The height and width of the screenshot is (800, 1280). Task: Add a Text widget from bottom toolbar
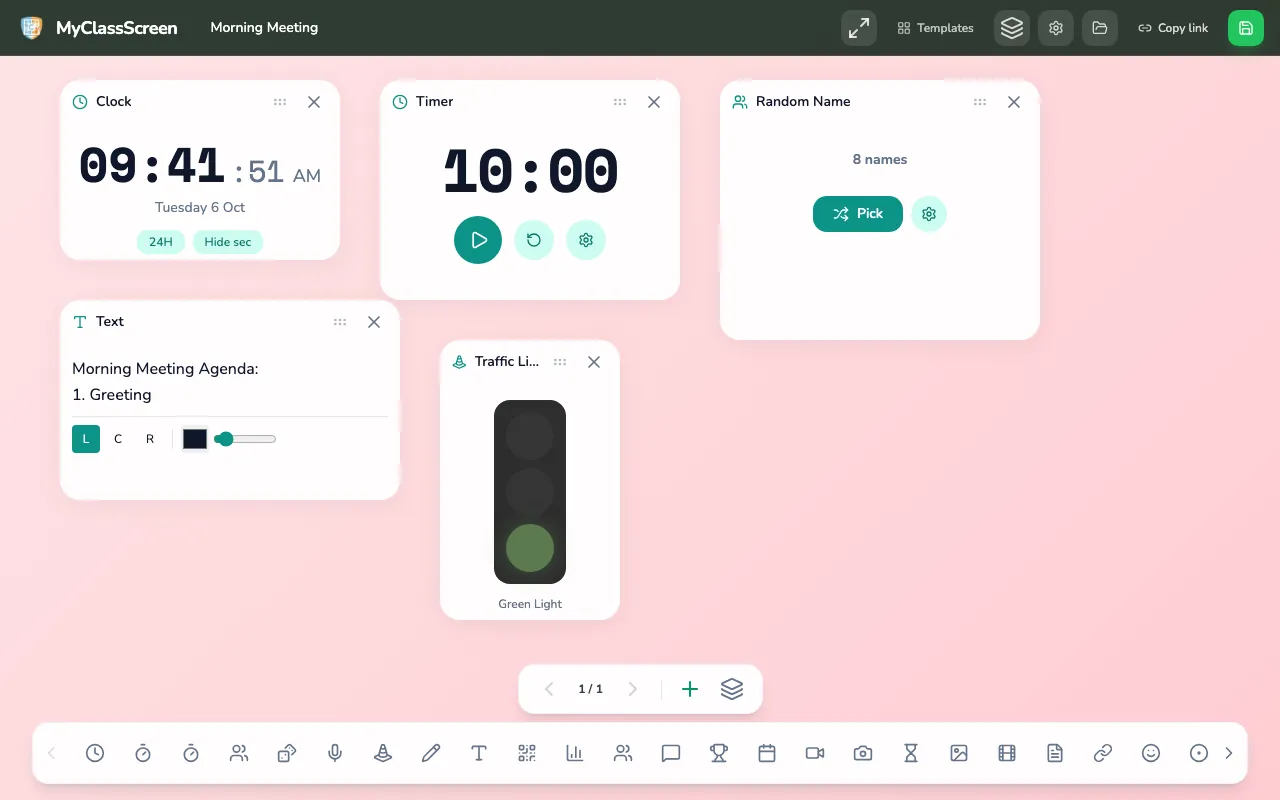(479, 753)
